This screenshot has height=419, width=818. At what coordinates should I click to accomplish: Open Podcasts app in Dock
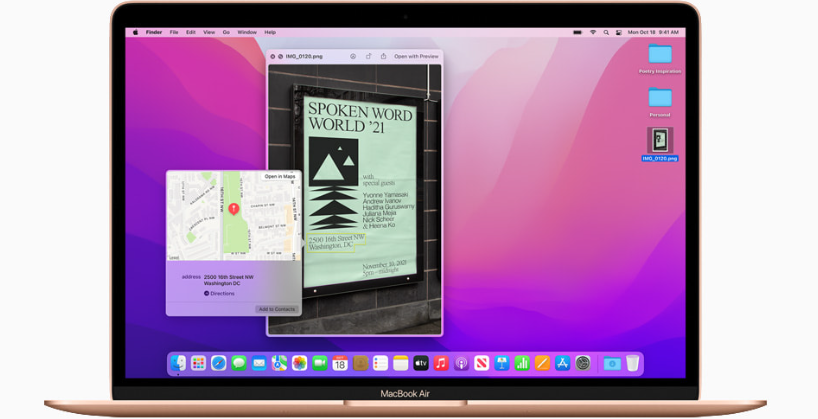click(x=461, y=363)
